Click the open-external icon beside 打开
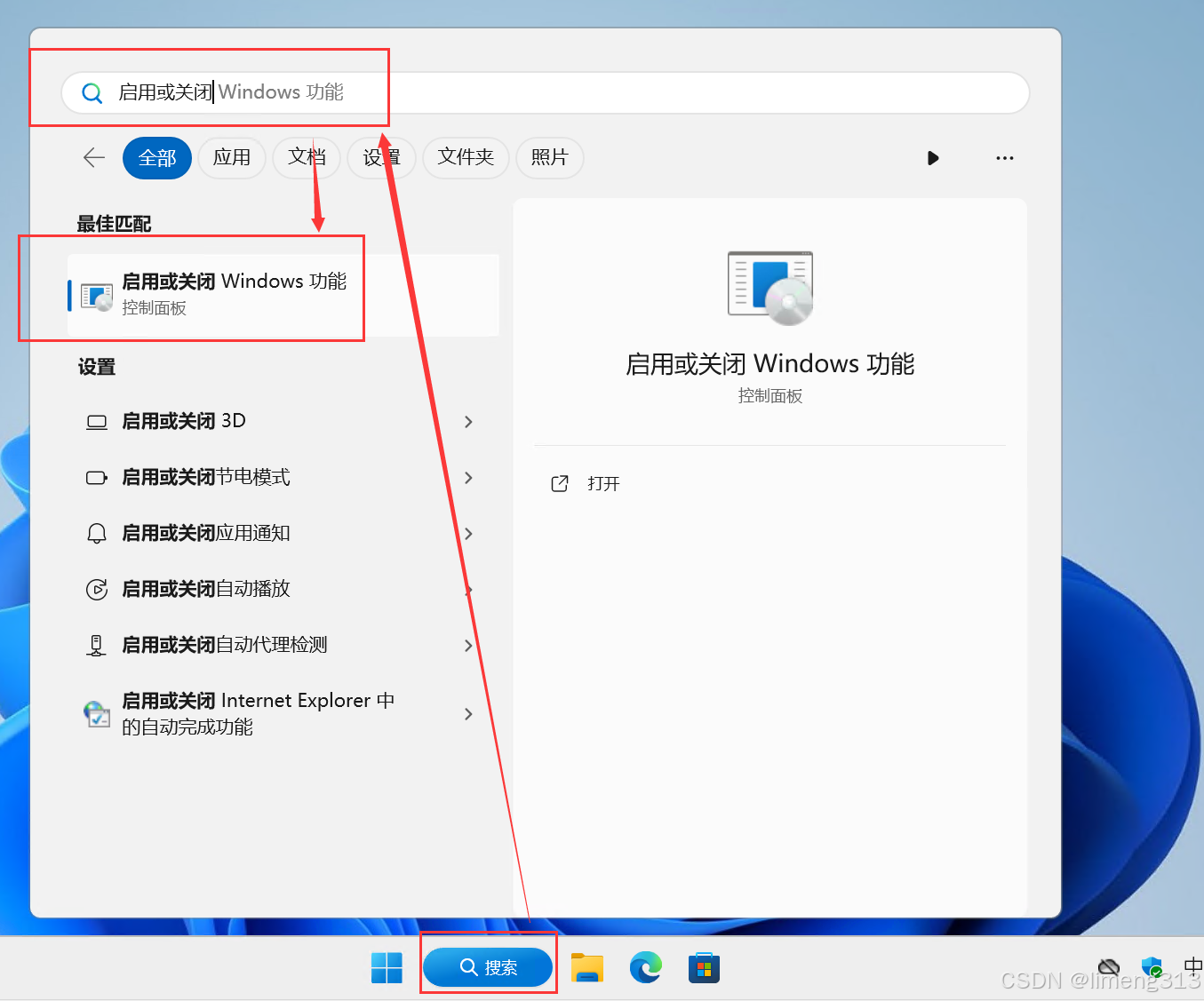 pyautogui.click(x=560, y=484)
